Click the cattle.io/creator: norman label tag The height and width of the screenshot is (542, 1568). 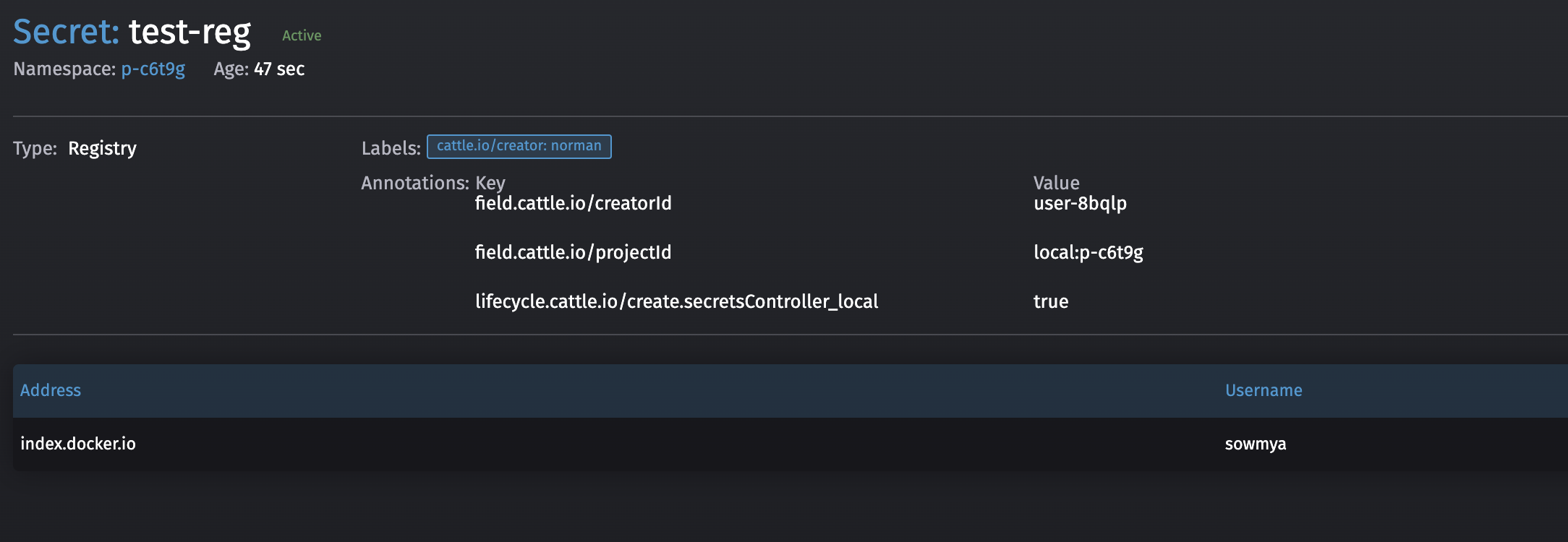tap(519, 146)
